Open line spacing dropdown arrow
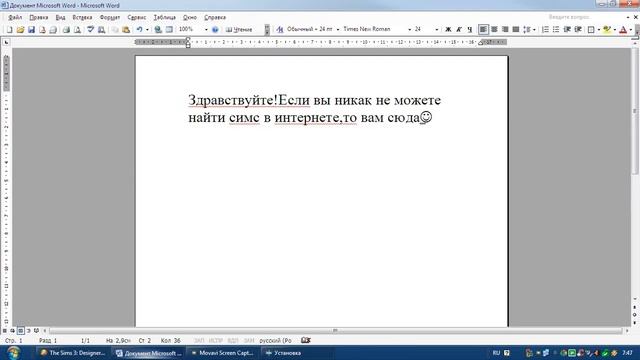Viewport: 640px width, 360px height. [534, 29]
